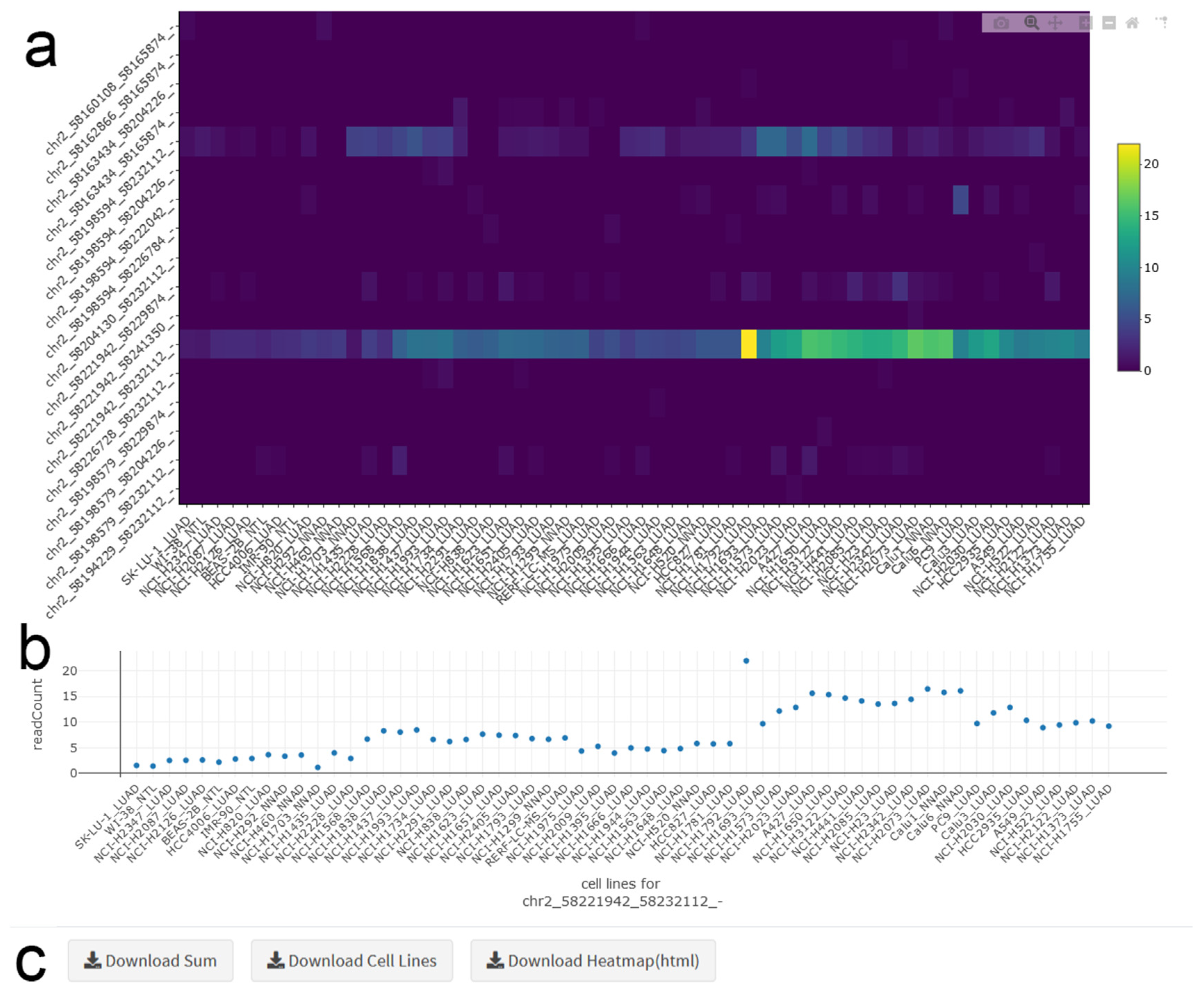Screen dimensions: 1204x990
Task: Click the Download Sum button label
Action: click(161, 961)
